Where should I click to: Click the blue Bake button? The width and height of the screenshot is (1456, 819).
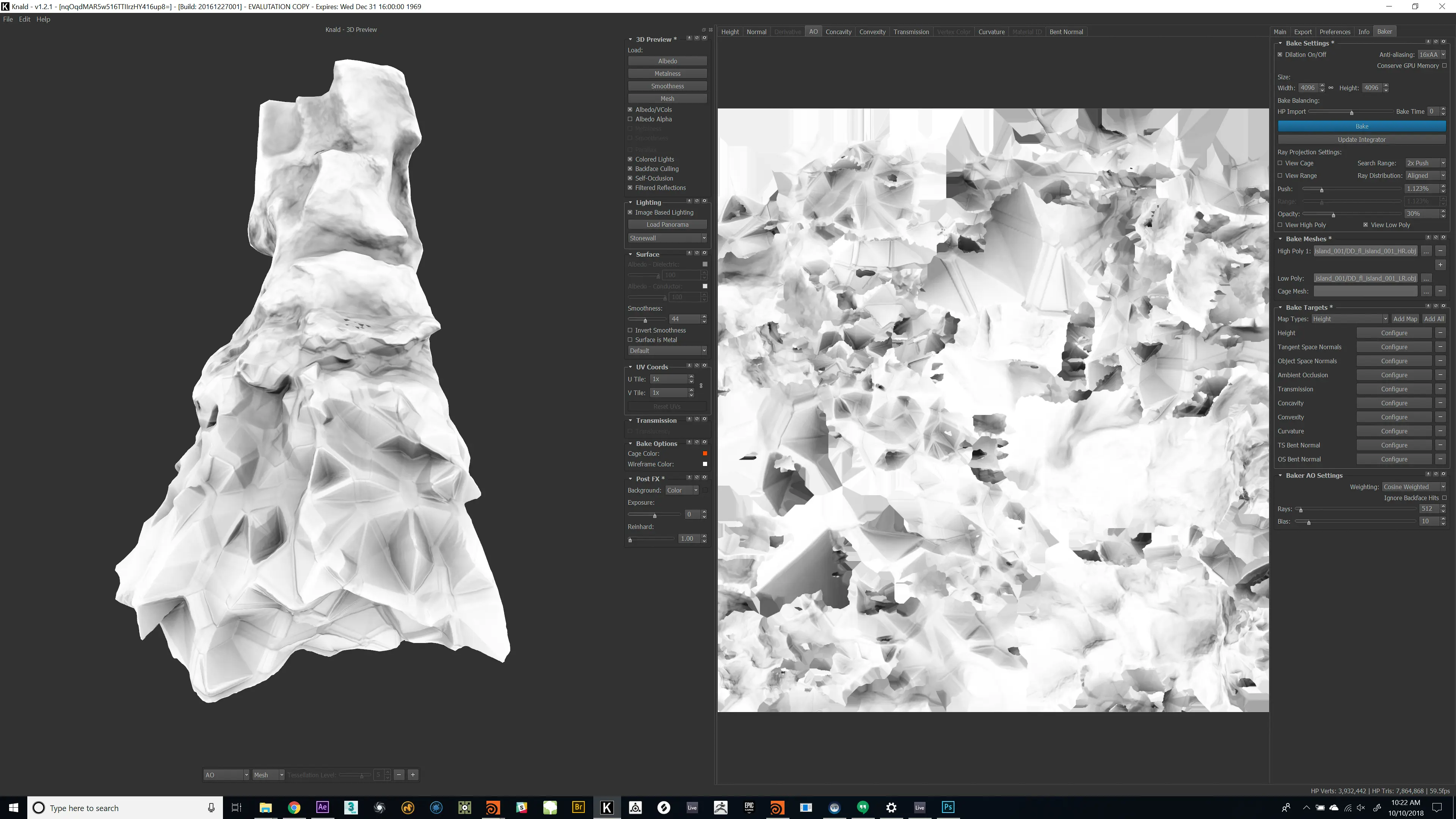coord(1362,126)
